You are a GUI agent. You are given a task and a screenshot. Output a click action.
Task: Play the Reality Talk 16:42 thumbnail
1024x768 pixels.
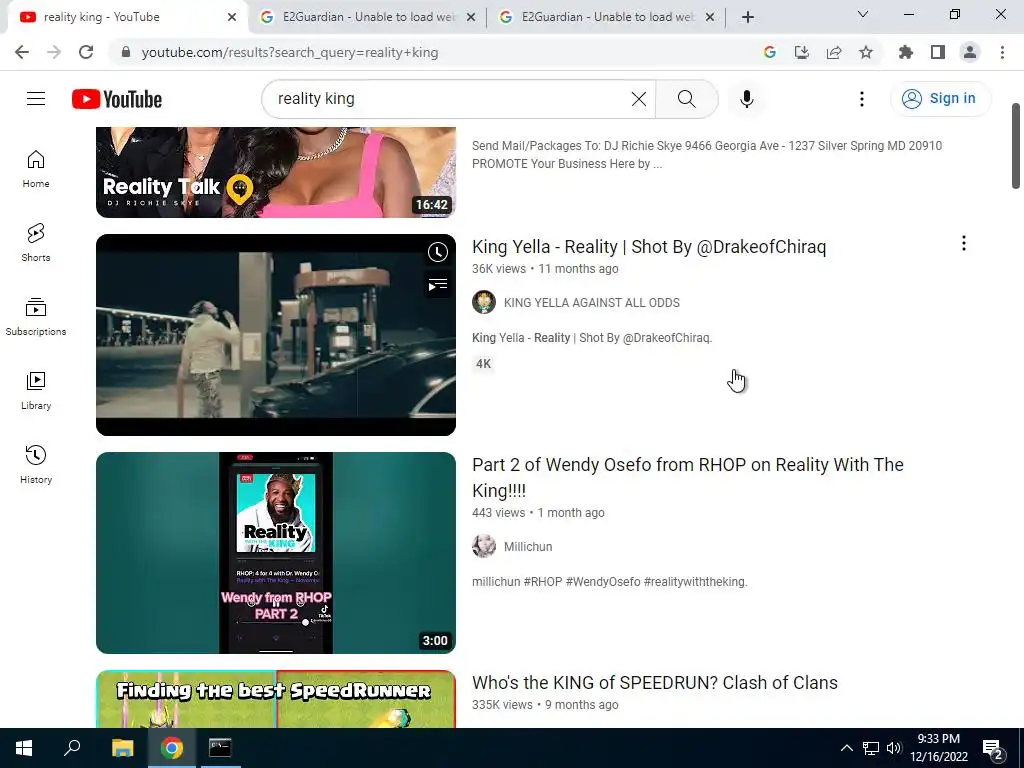[x=276, y=172]
